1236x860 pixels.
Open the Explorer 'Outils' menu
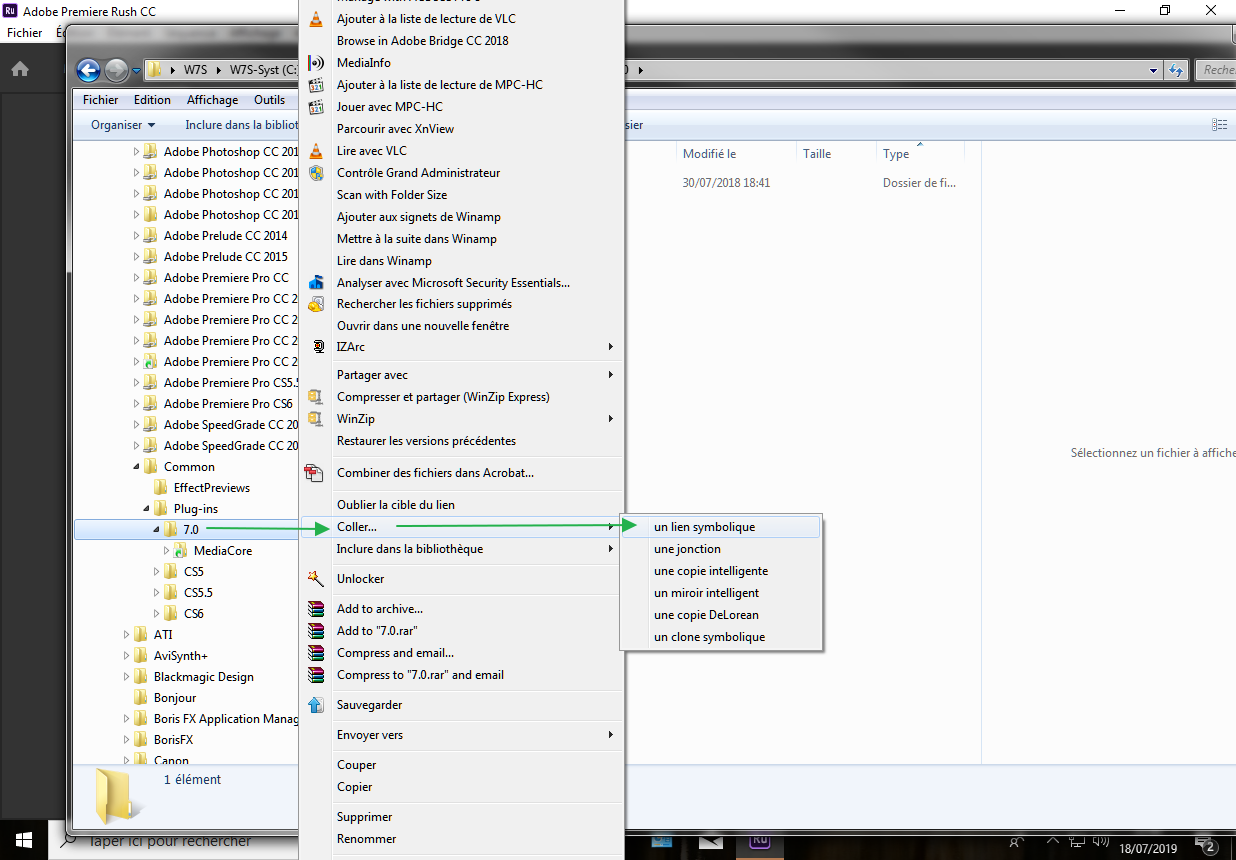point(269,100)
